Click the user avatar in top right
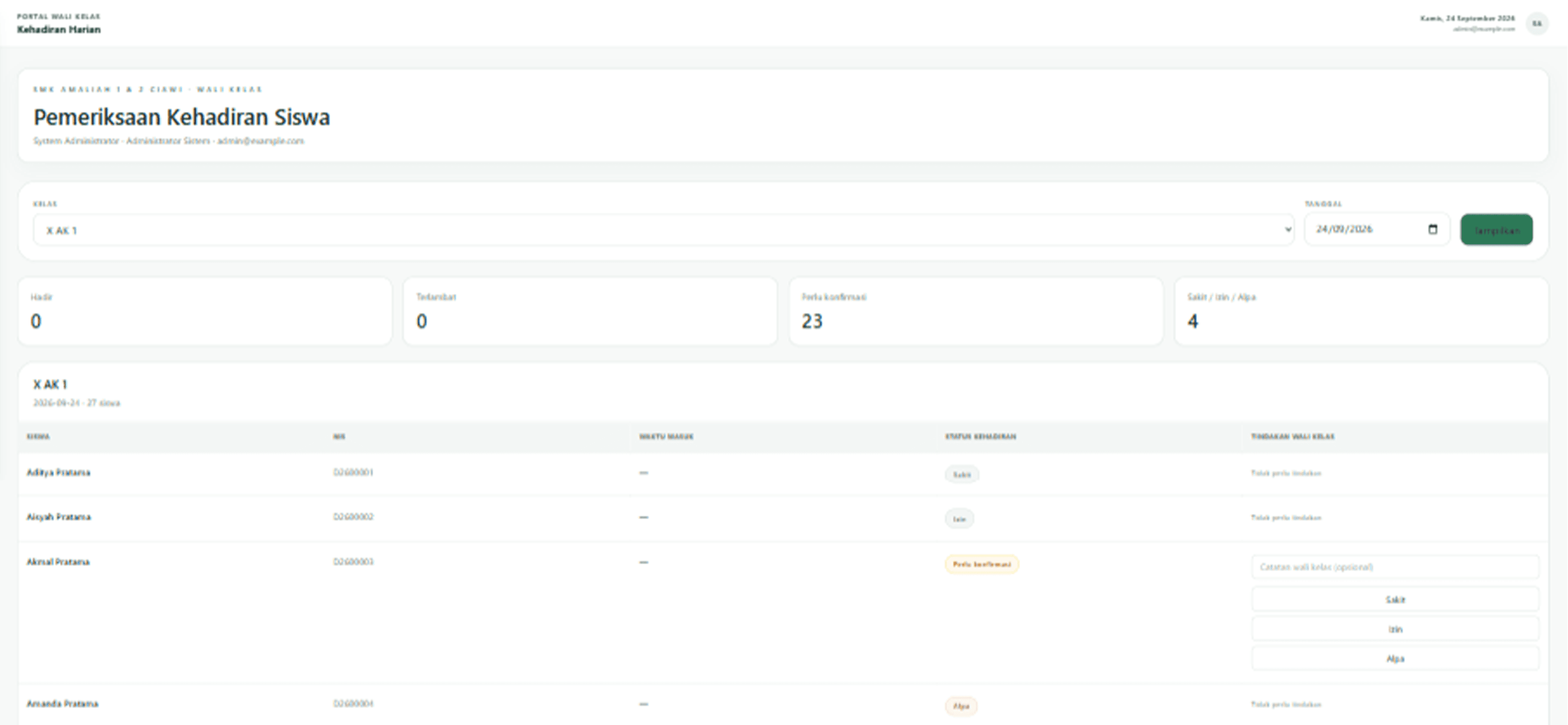Viewport: 1568px width, 725px height. tap(1537, 24)
